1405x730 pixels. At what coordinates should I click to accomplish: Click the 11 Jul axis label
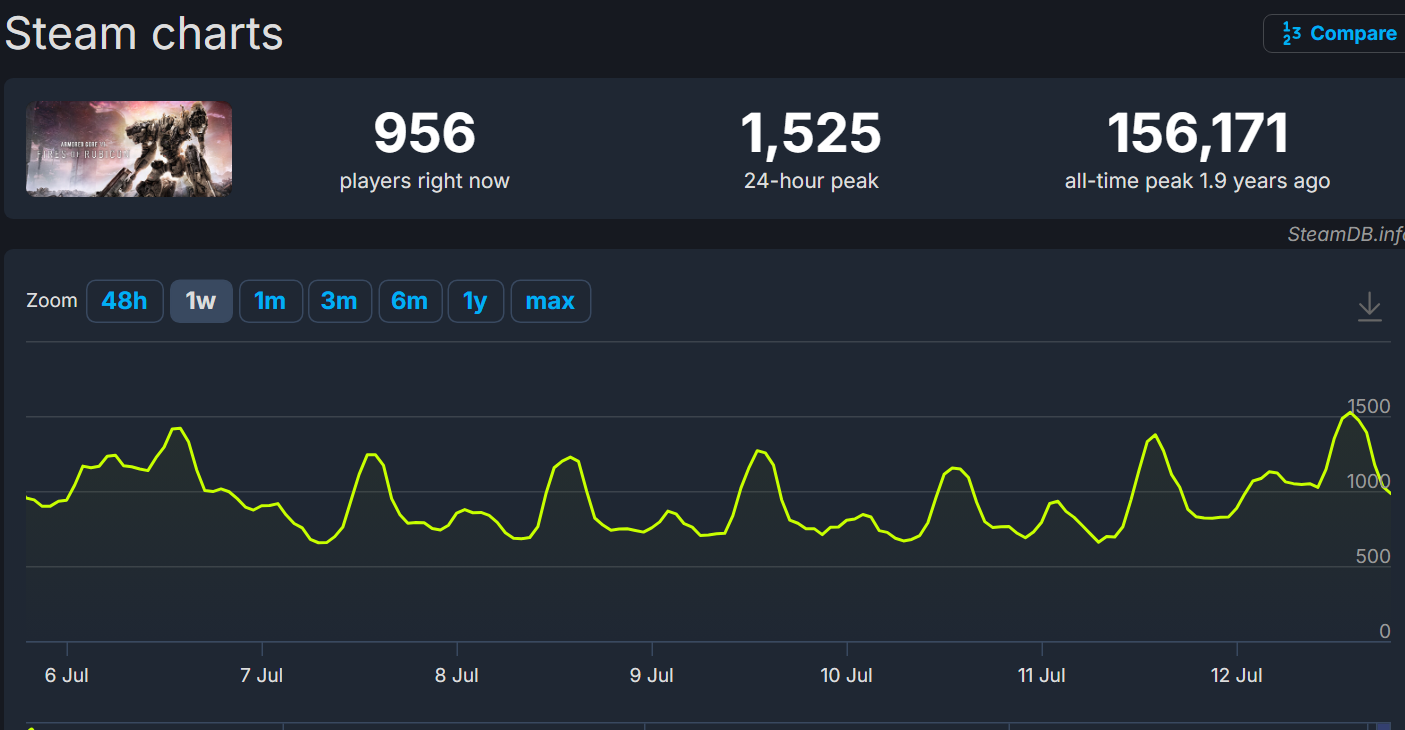[x=1042, y=676]
